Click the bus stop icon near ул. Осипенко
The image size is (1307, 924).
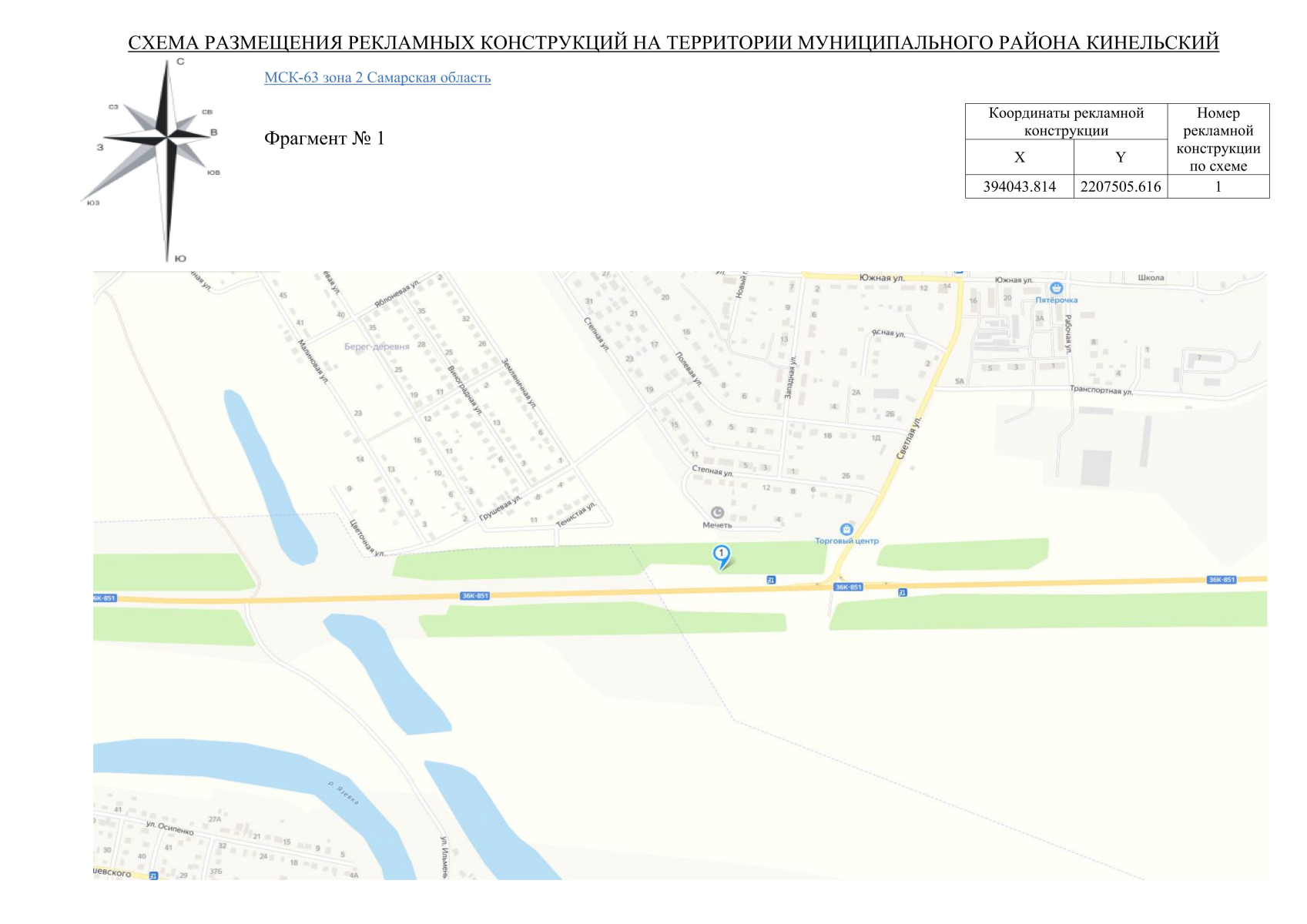[x=153, y=875]
